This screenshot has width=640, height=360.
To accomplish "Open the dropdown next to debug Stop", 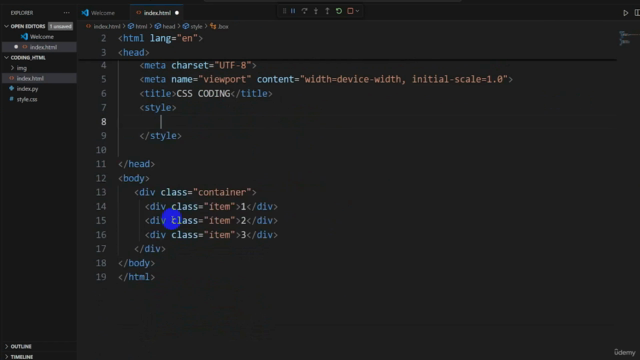I will 358,11.
